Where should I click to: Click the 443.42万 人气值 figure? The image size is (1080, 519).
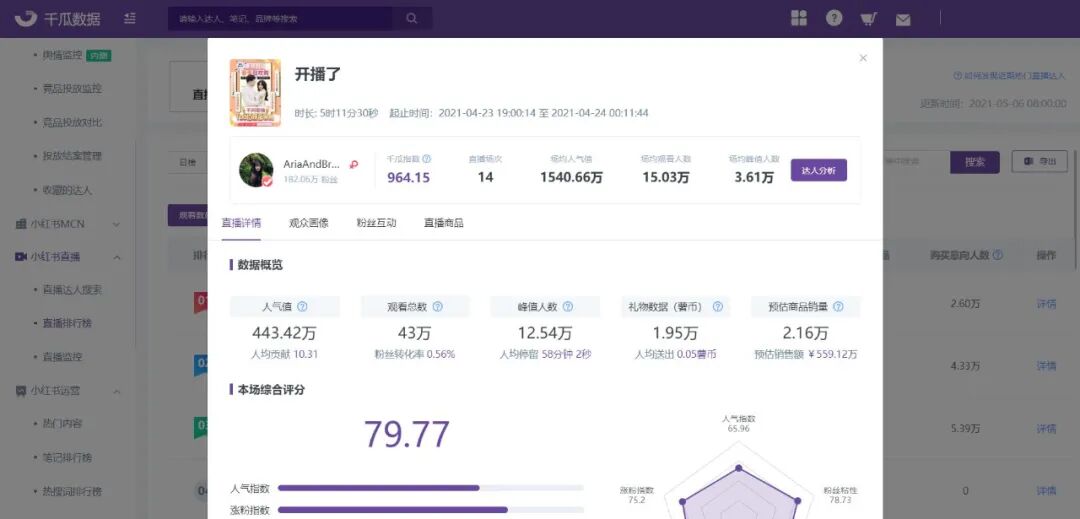tap(284, 334)
